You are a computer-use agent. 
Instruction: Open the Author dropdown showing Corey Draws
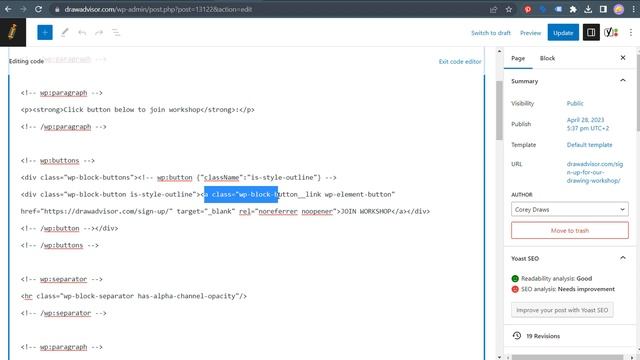[x=569, y=209]
